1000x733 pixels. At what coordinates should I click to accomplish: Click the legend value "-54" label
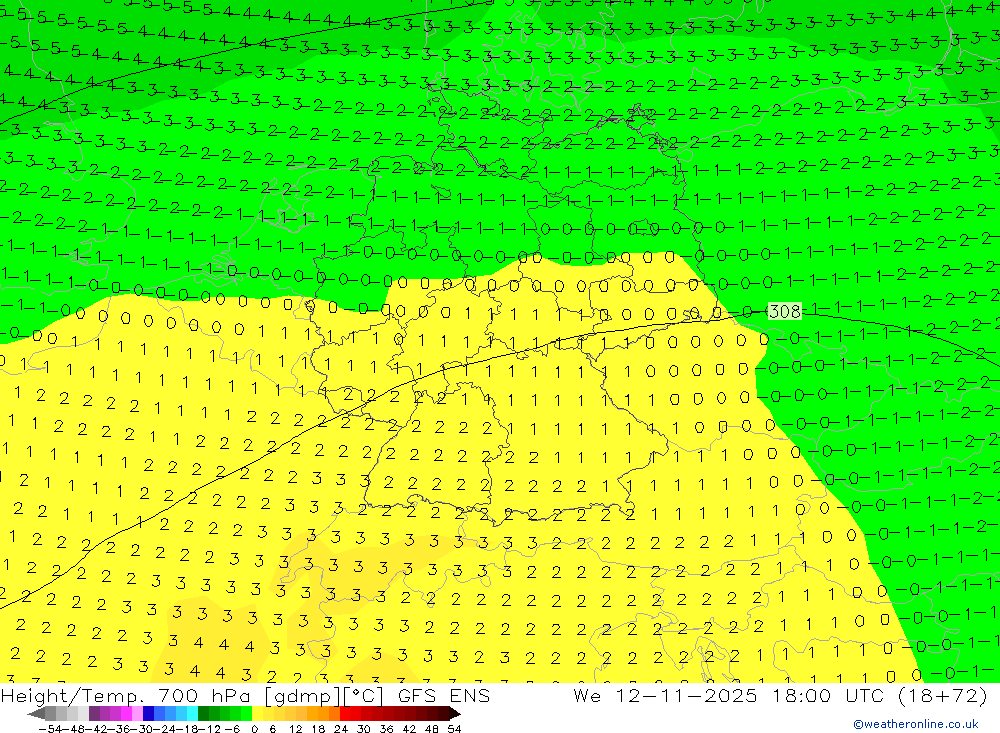pyautogui.click(x=50, y=729)
